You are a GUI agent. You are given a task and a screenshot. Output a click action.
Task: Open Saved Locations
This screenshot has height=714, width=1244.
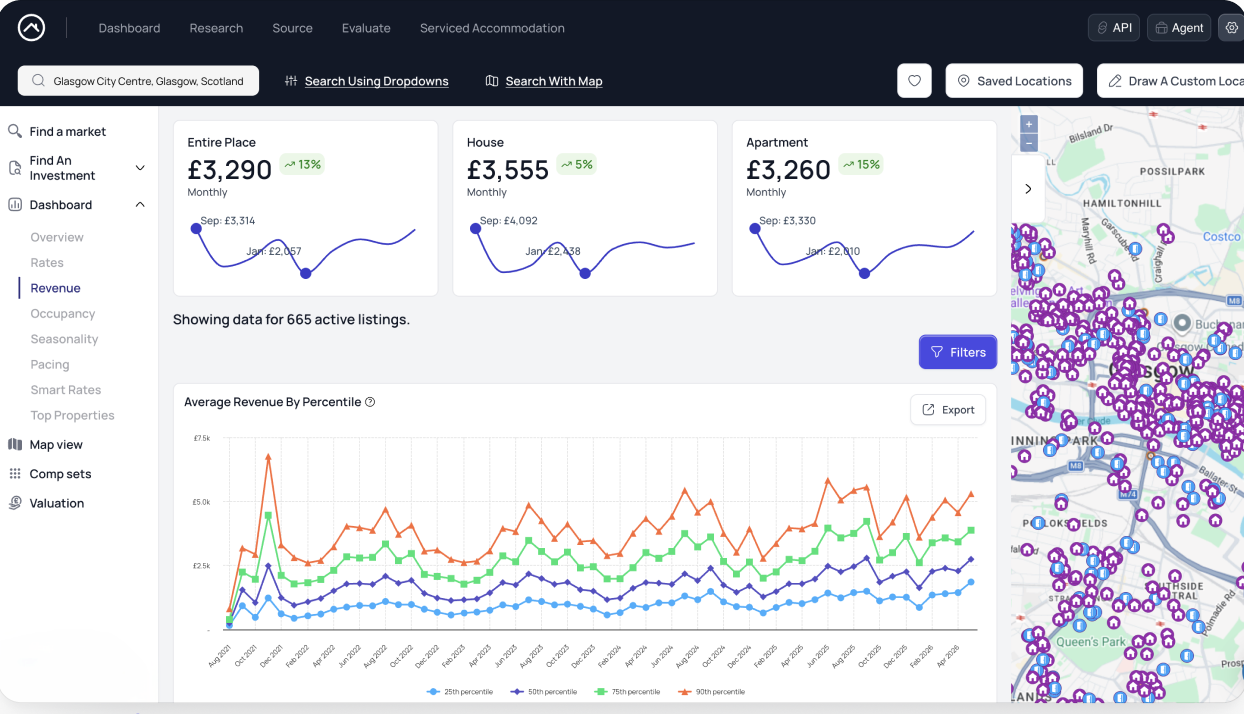pyautogui.click(x=1014, y=81)
